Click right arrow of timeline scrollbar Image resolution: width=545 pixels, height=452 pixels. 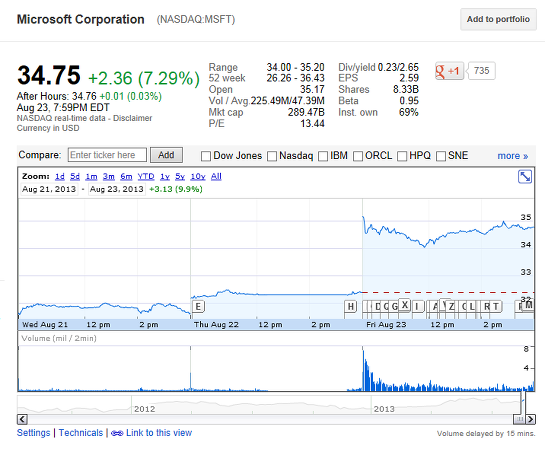pos(530,419)
